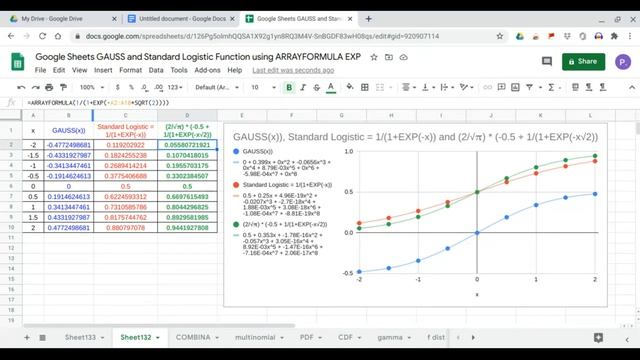Reload the page in browser

[x=42, y=36]
